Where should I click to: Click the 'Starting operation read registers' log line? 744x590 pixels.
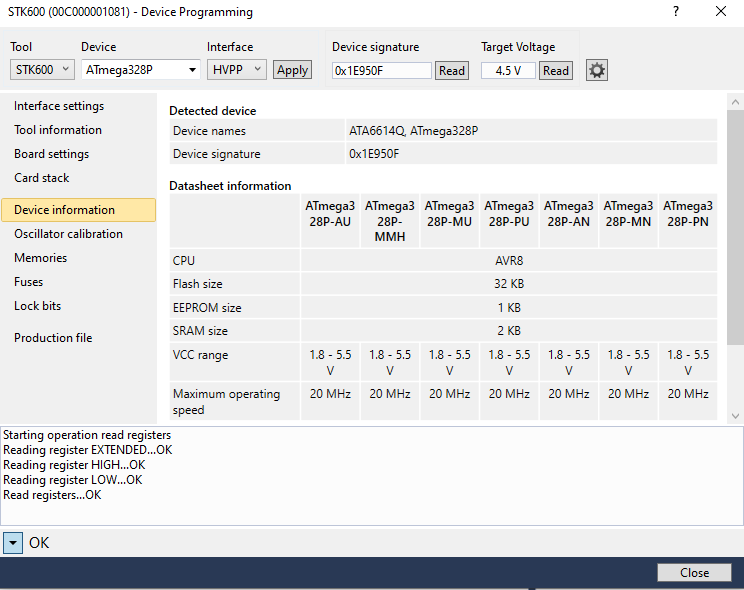pos(87,435)
